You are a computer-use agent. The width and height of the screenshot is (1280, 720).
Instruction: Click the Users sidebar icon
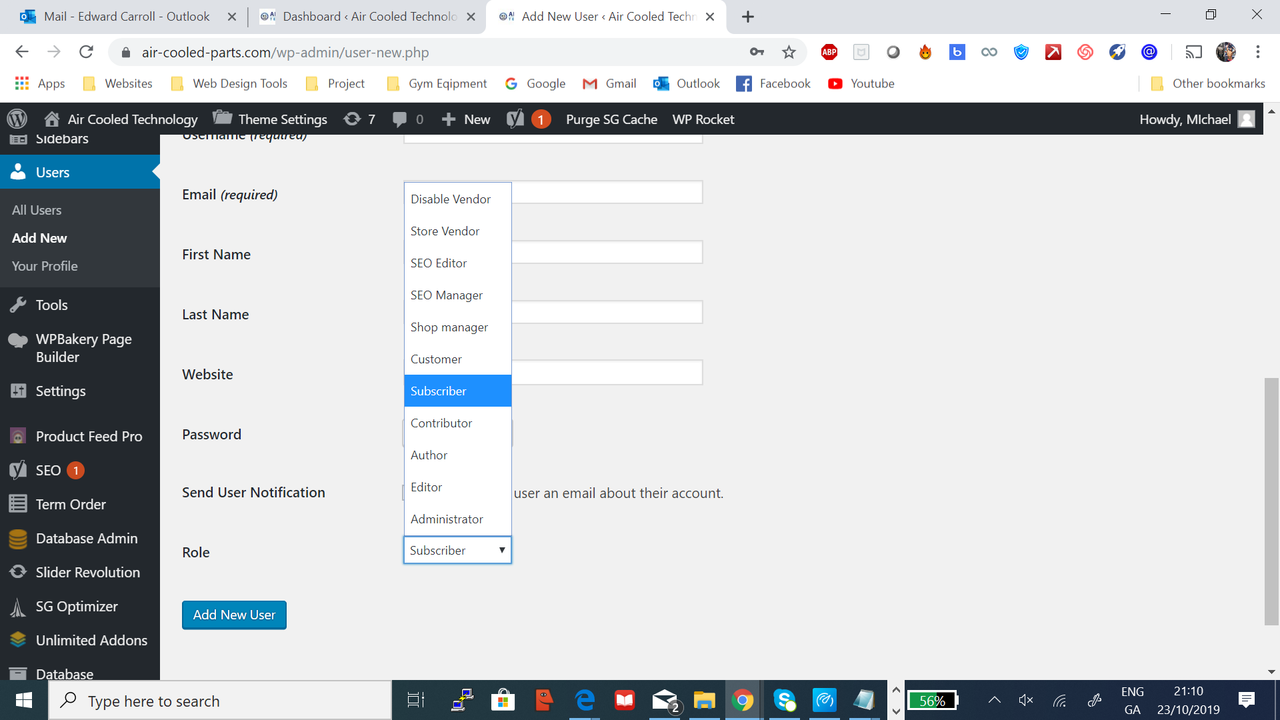18,172
